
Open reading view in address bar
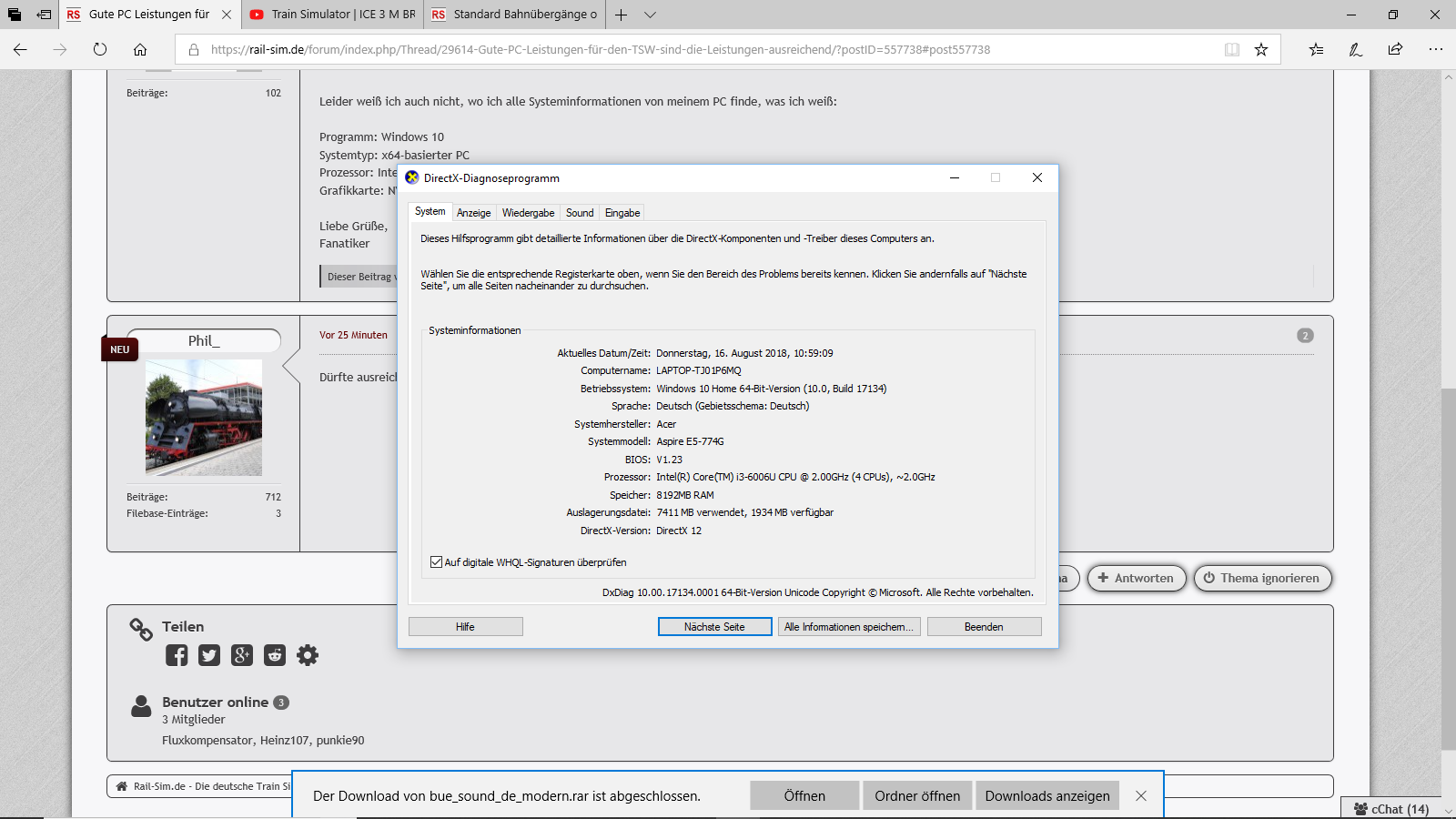coord(1232,49)
